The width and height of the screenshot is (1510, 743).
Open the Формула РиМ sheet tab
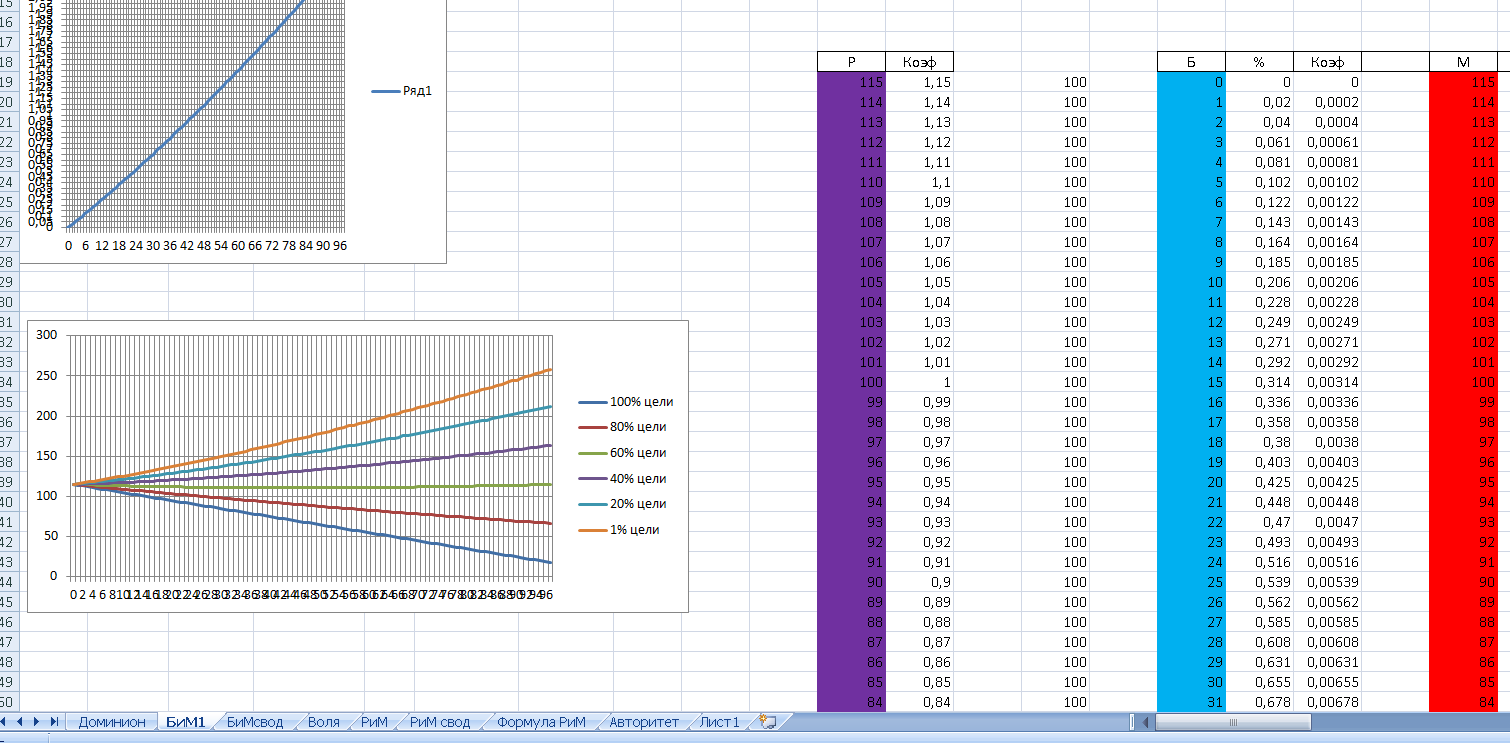click(x=541, y=722)
